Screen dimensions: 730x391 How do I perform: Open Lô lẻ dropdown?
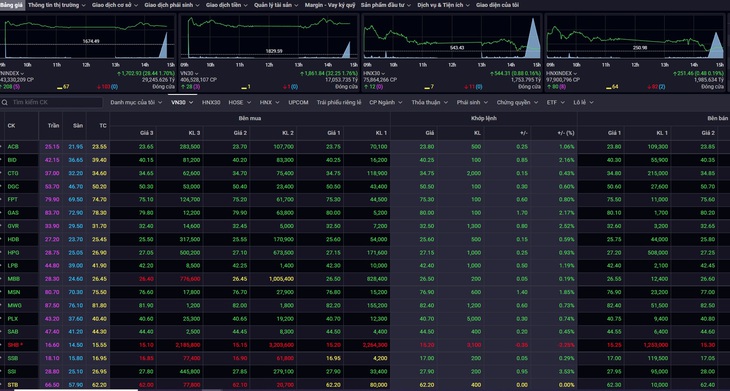click(x=583, y=102)
